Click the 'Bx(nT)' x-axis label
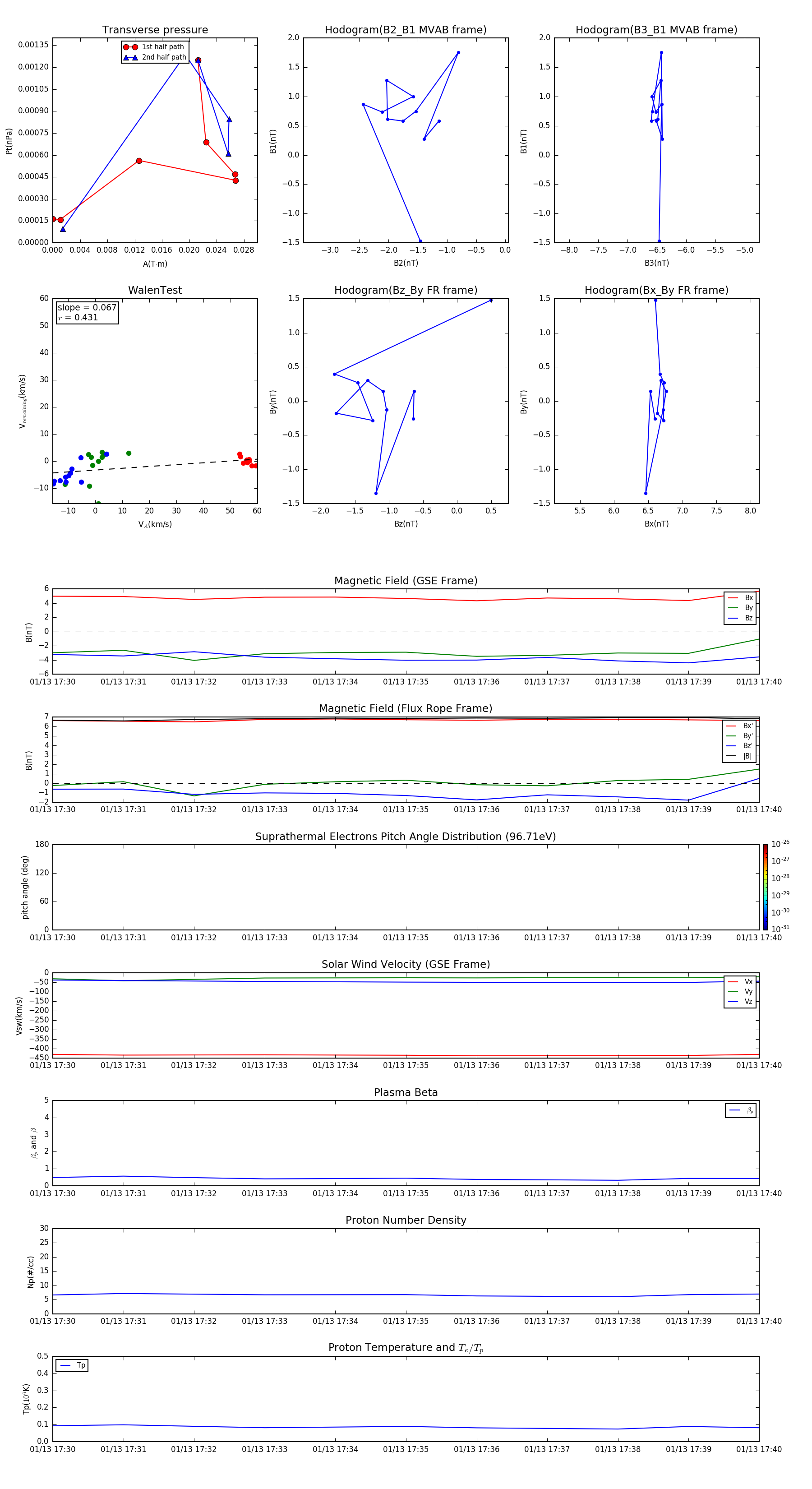The width and height of the screenshot is (812, 1489). [656, 524]
